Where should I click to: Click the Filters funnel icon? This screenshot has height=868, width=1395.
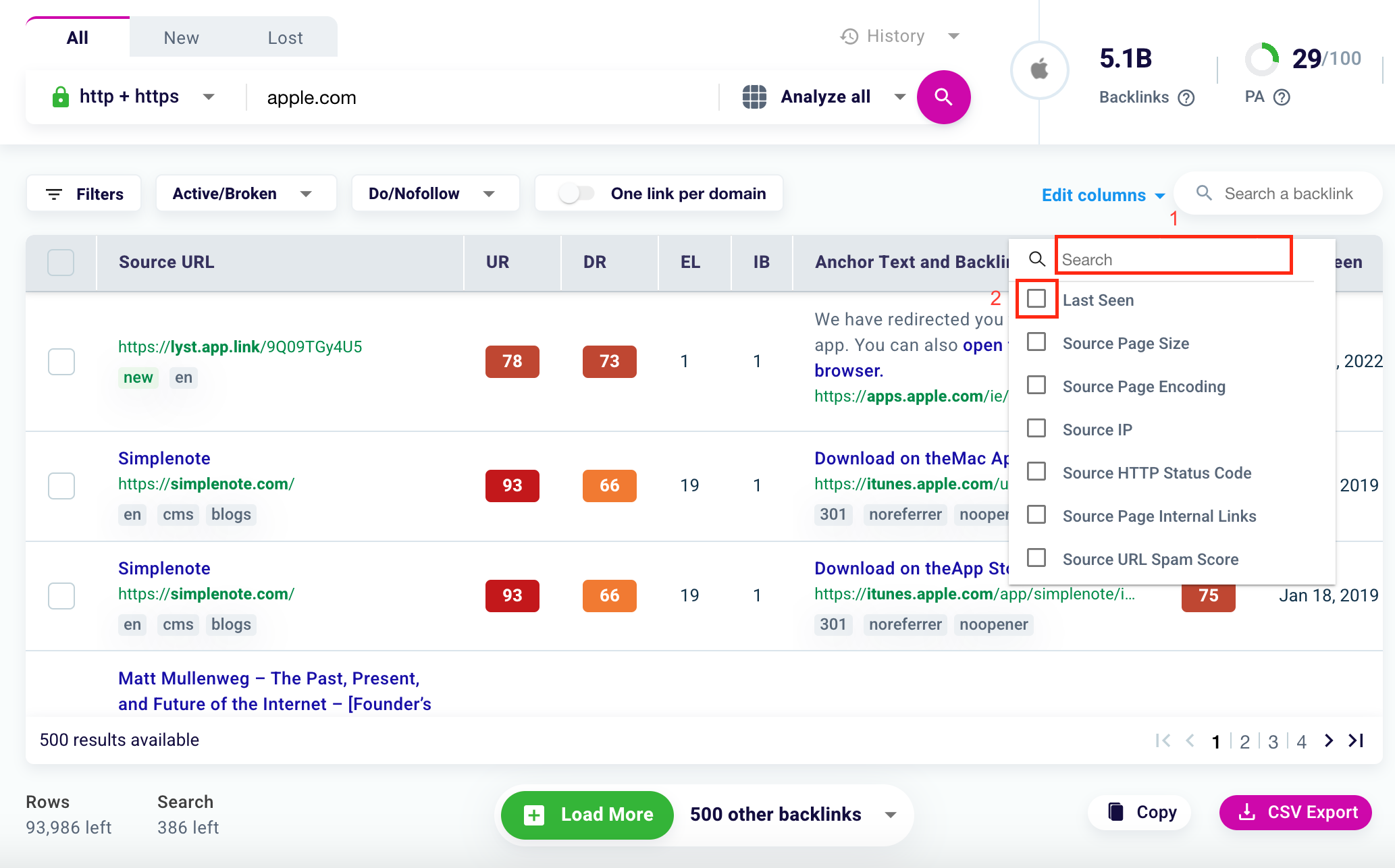tap(54, 194)
